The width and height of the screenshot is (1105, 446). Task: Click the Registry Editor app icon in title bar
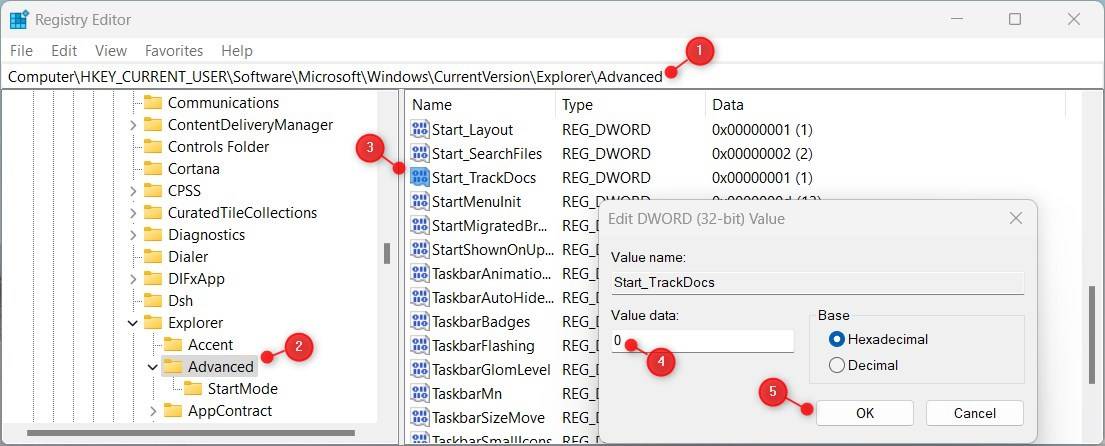[x=19, y=19]
